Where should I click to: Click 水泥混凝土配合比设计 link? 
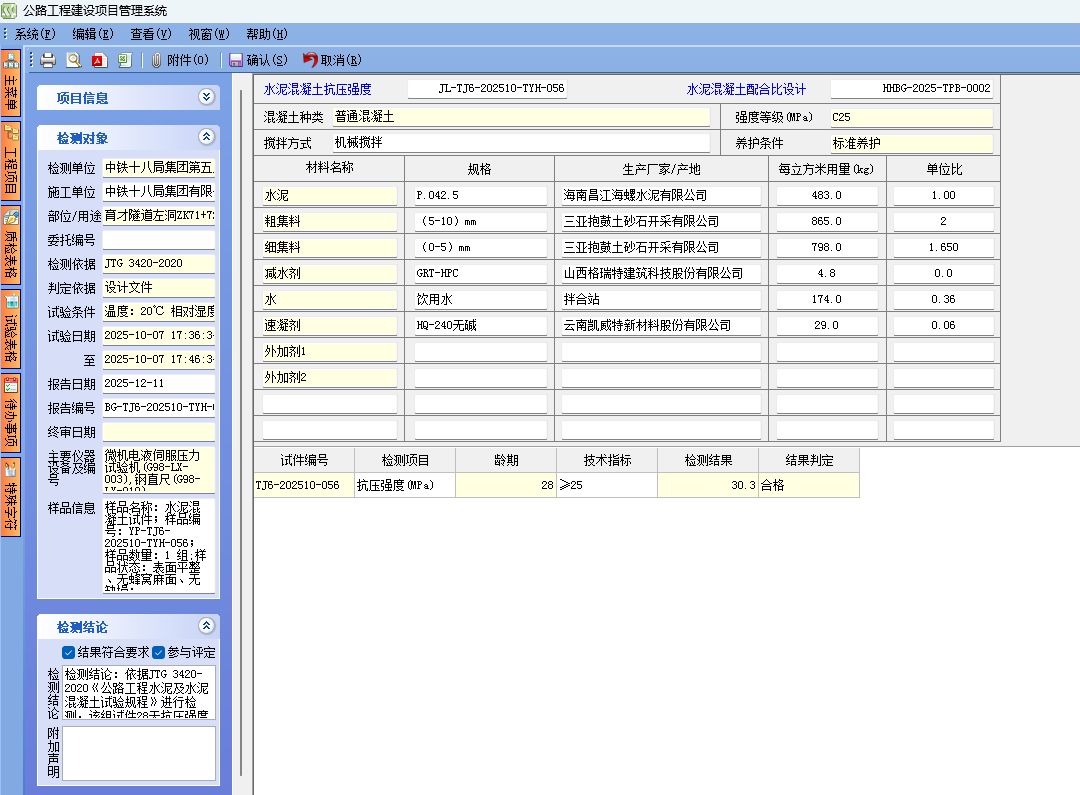(746, 89)
